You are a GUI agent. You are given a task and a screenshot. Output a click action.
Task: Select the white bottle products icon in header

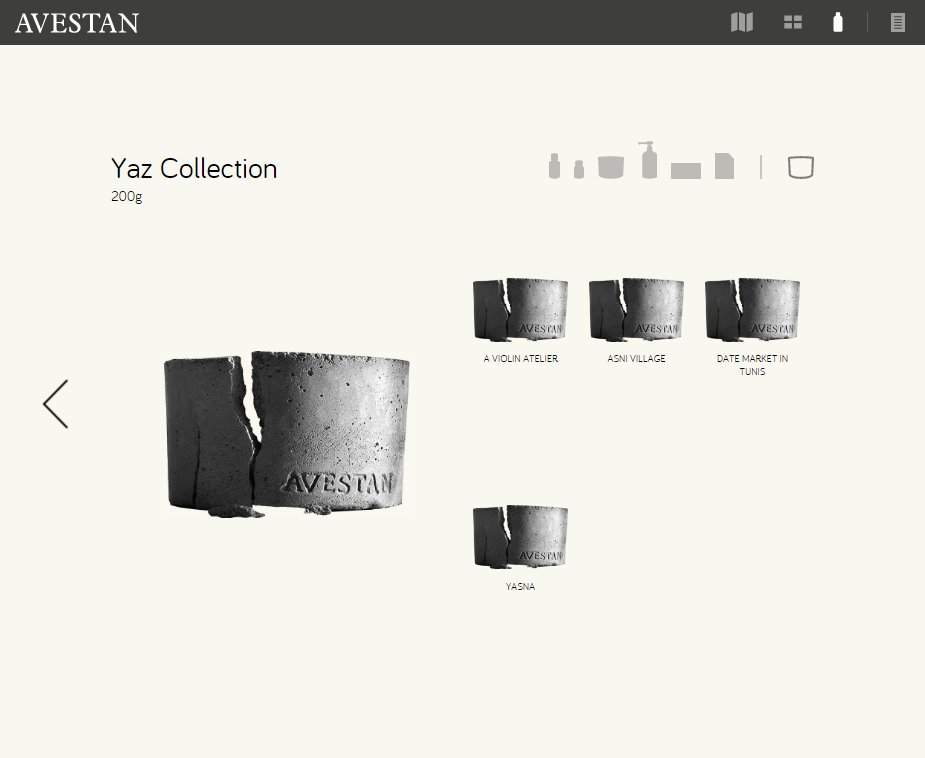(838, 22)
